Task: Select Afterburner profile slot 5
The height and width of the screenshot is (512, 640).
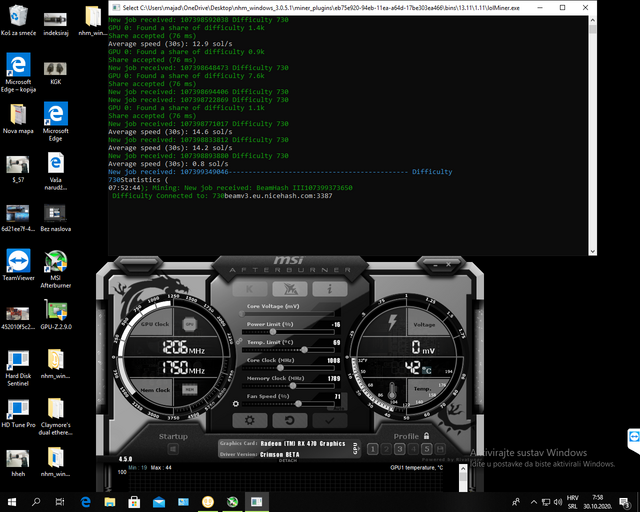Action: [427, 449]
